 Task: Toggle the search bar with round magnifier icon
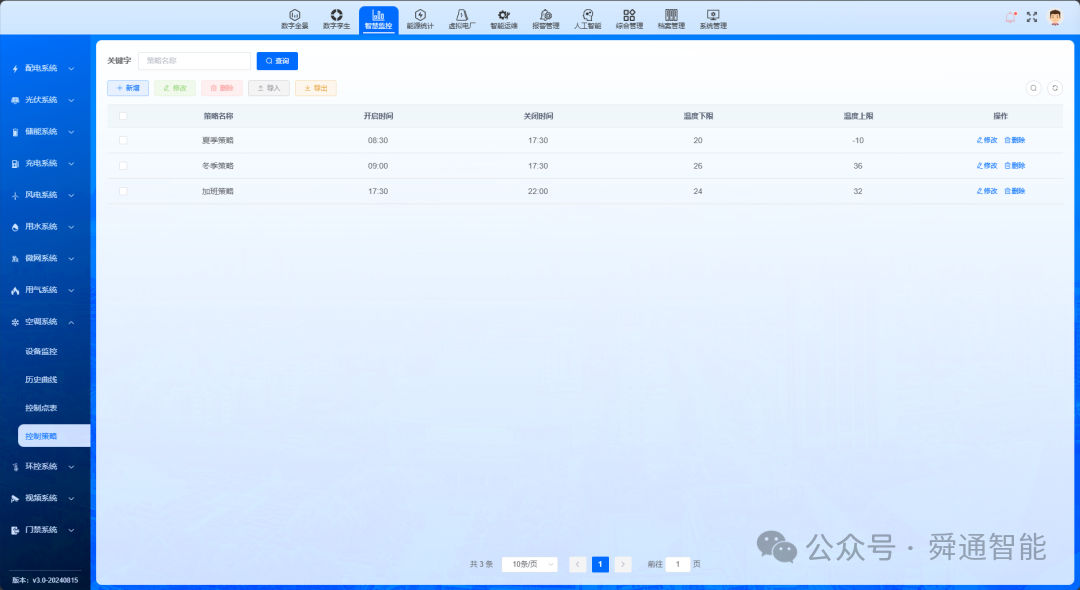(1033, 88)
